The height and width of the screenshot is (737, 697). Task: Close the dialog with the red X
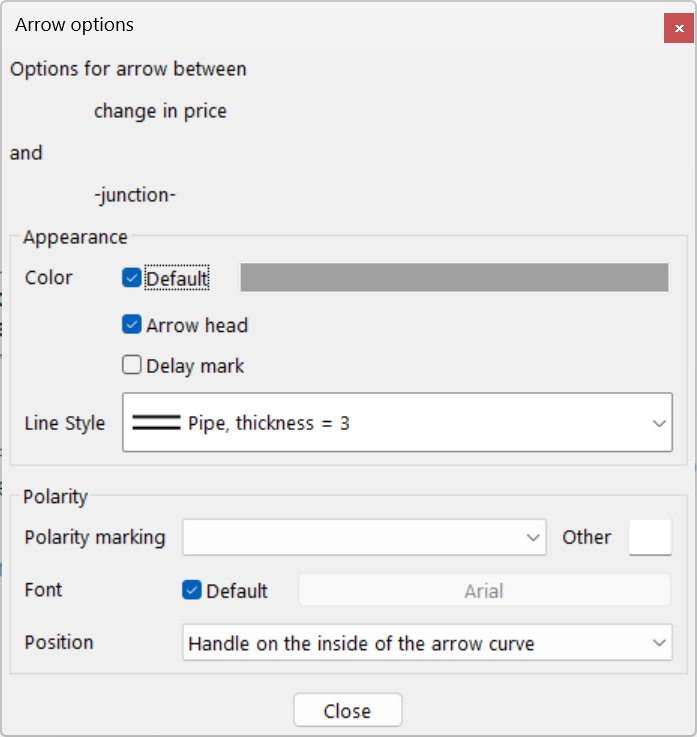coord(679,28)
